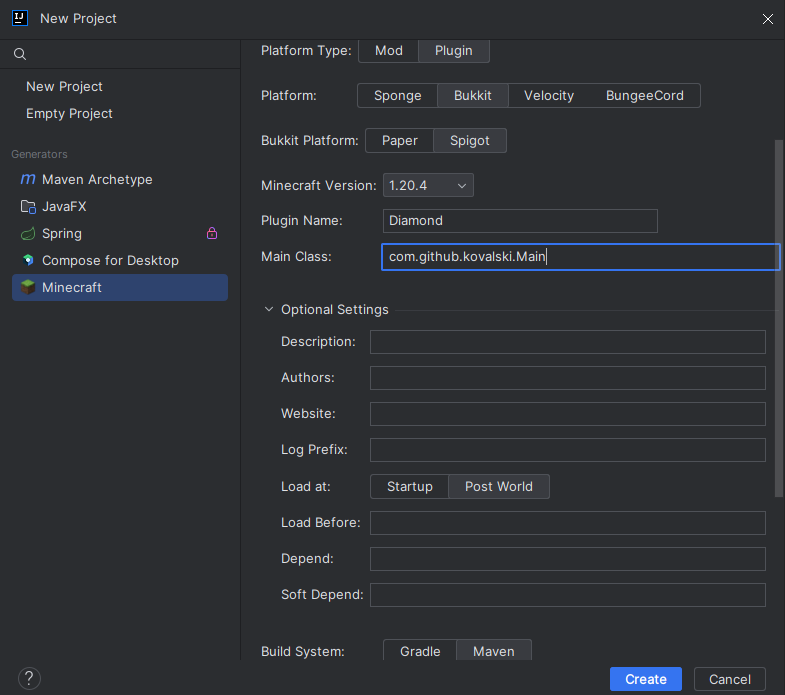Image resolution: width=785 pixels, height=695 pixels.
Task: Open the Minecraft Version dropdown
Action: pyautogui.click(x=428, y=185)
